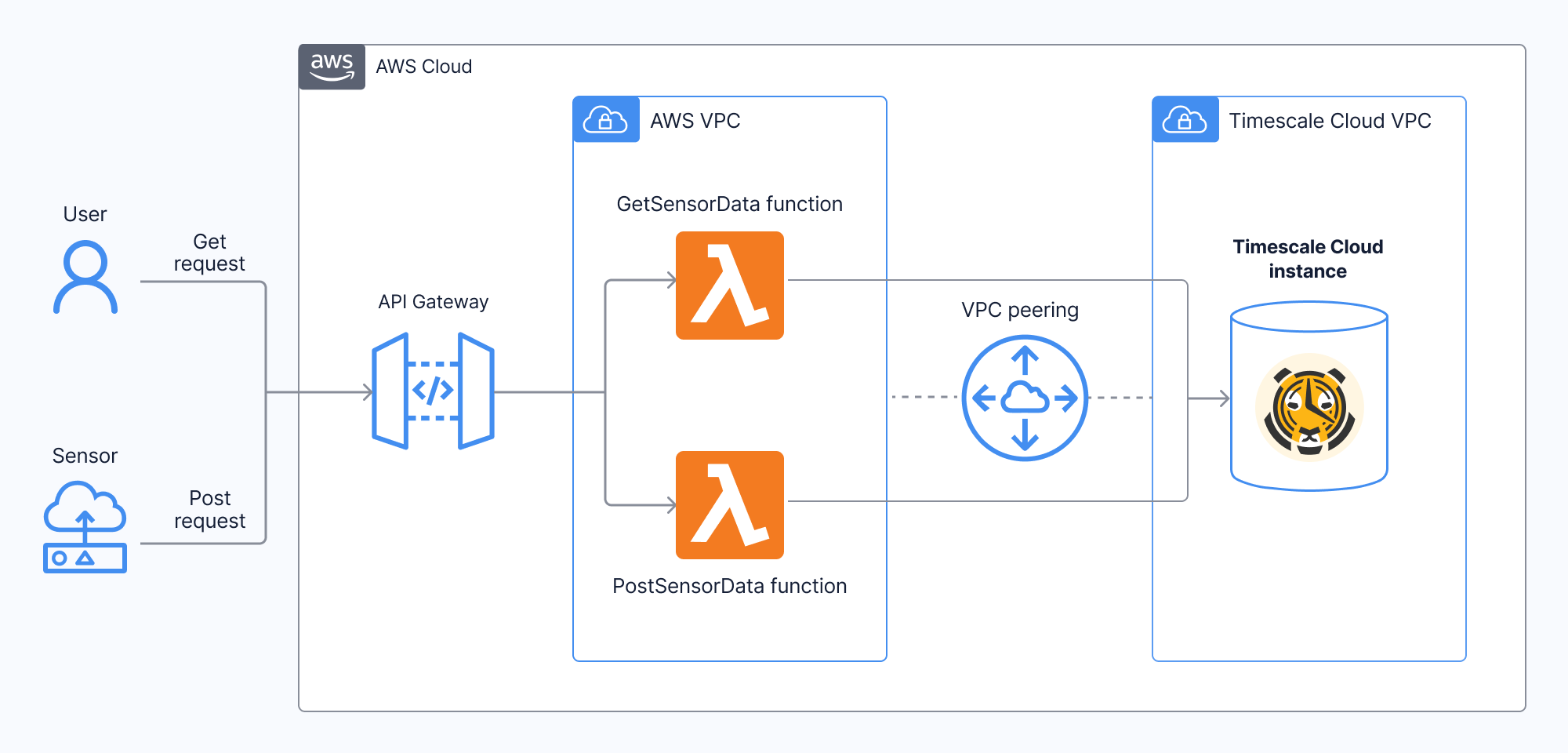Click the AWS logo badge

pyautogui.click(x=332, y=67)
